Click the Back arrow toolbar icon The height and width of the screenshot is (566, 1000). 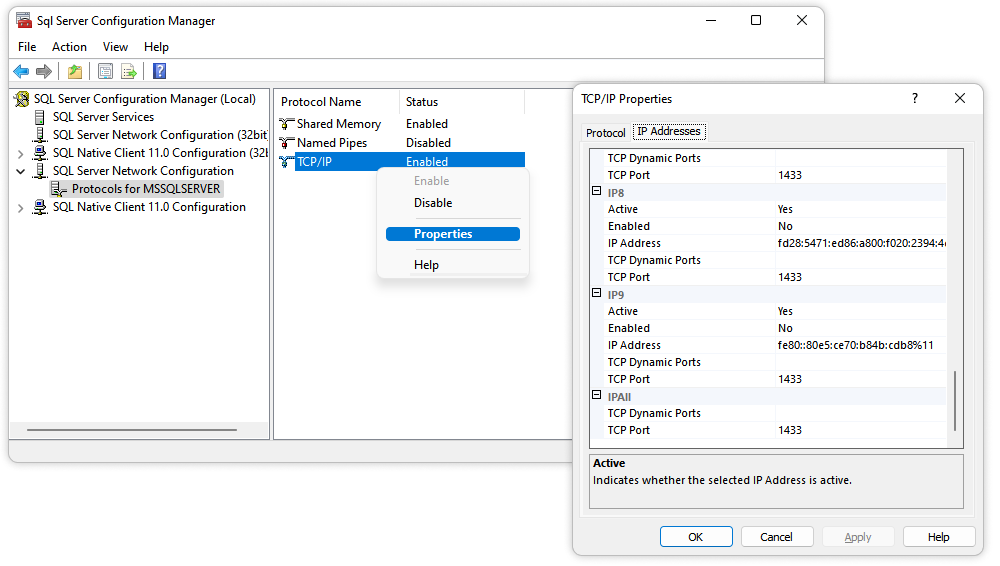click(x=21, y=71)
